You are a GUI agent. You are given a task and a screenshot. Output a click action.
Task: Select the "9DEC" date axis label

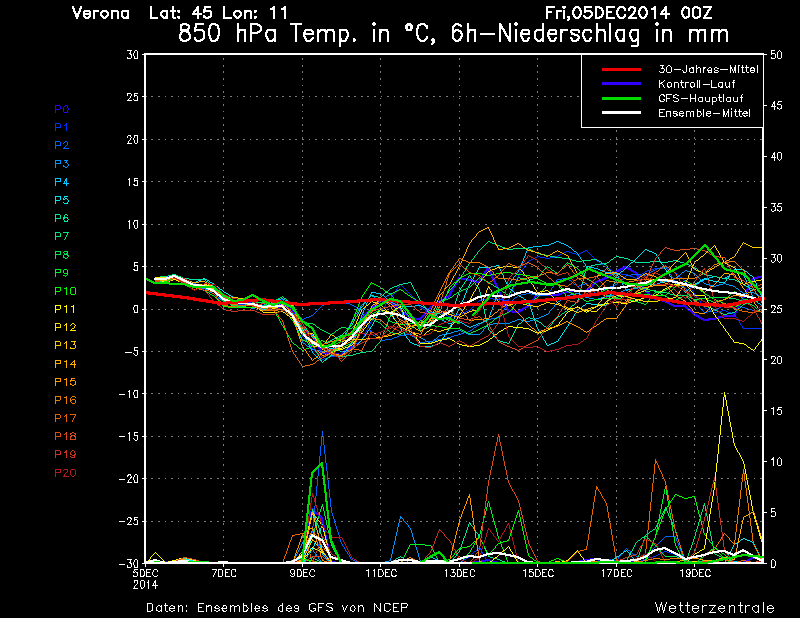[x=303, y=574]
